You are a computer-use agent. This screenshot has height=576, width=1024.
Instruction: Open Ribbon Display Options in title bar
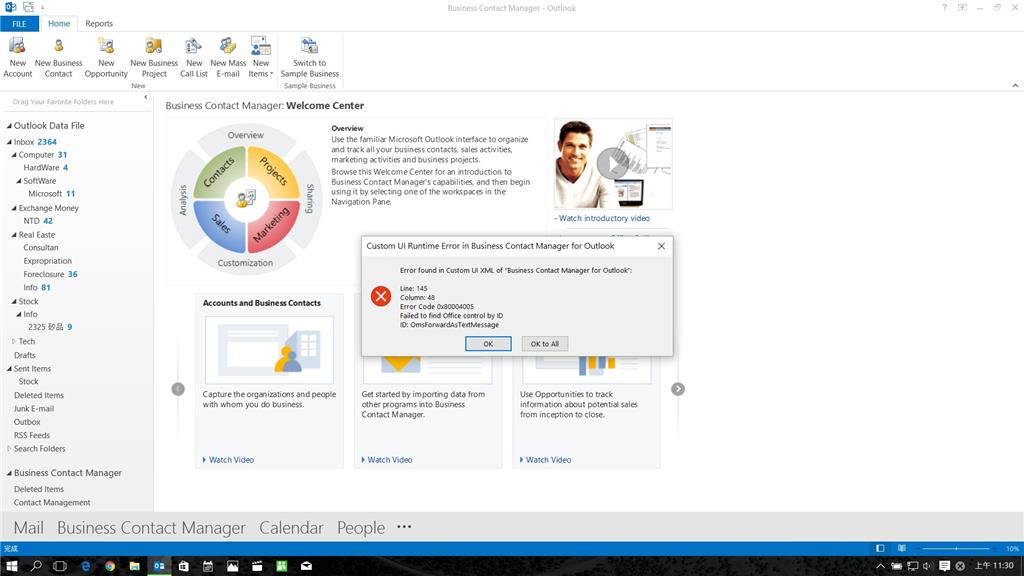click(x=962, y=7)
